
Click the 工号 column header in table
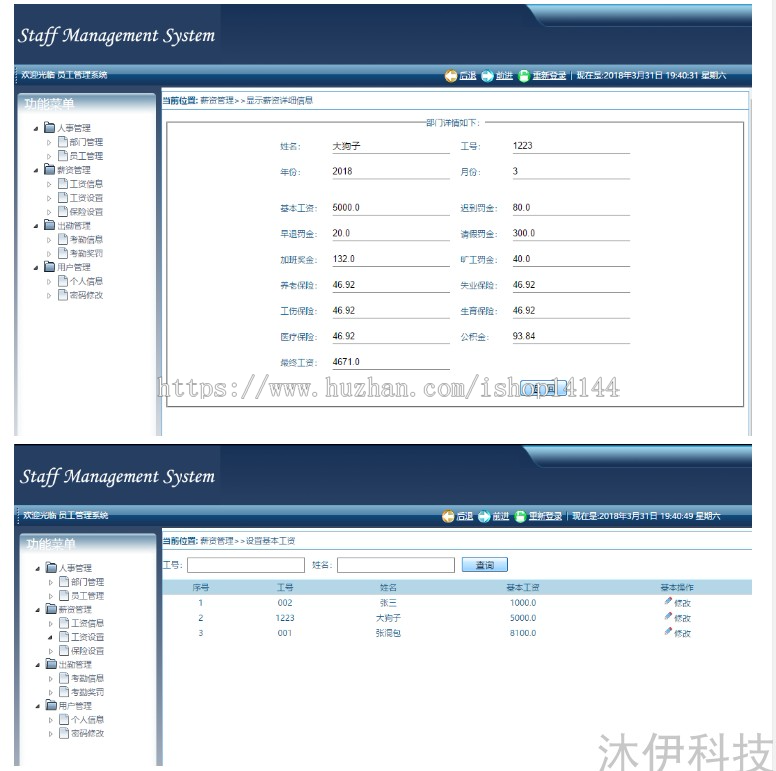(x=285, y=587)
